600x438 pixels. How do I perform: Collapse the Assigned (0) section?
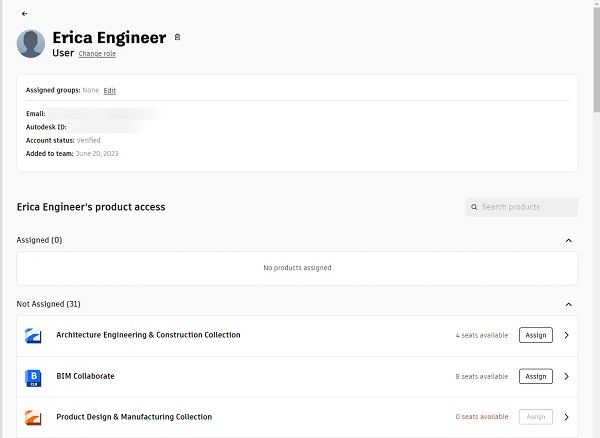point(569,240)
